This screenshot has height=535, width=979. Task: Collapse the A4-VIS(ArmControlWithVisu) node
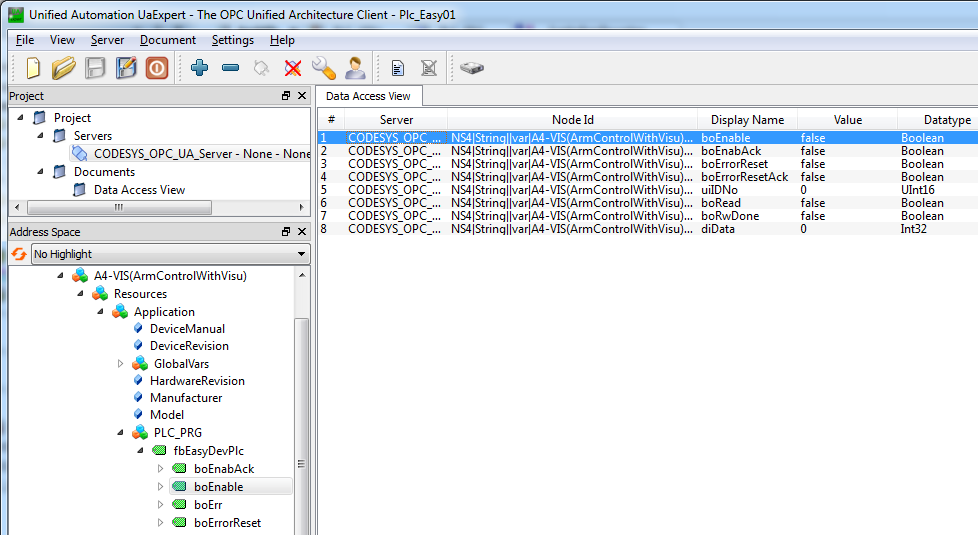pyautogui.click(x=61, y=275)
